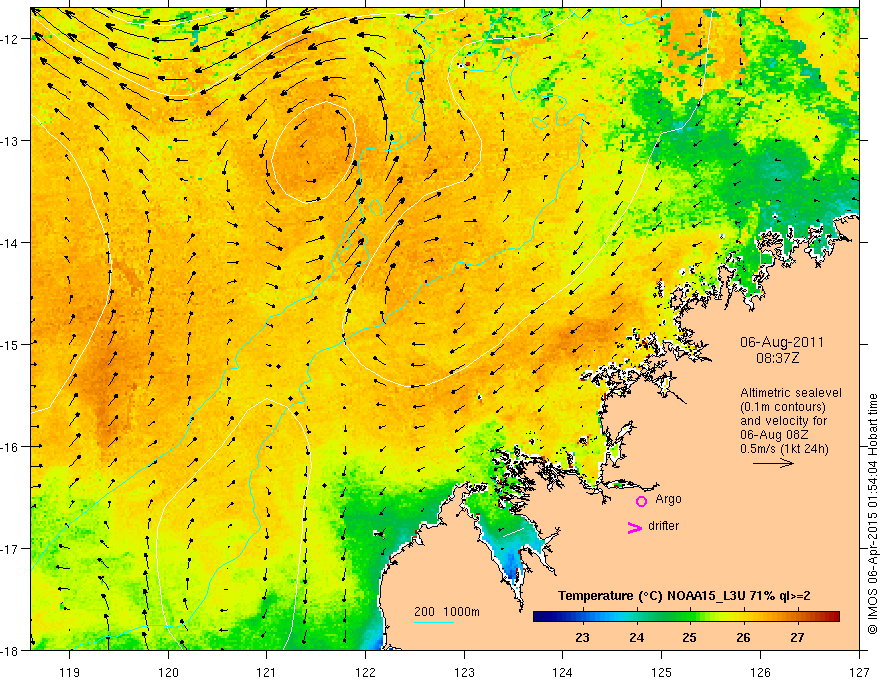
Task: Click the '(0.1m contours)' caption line
Action: [x=783, y=407]
